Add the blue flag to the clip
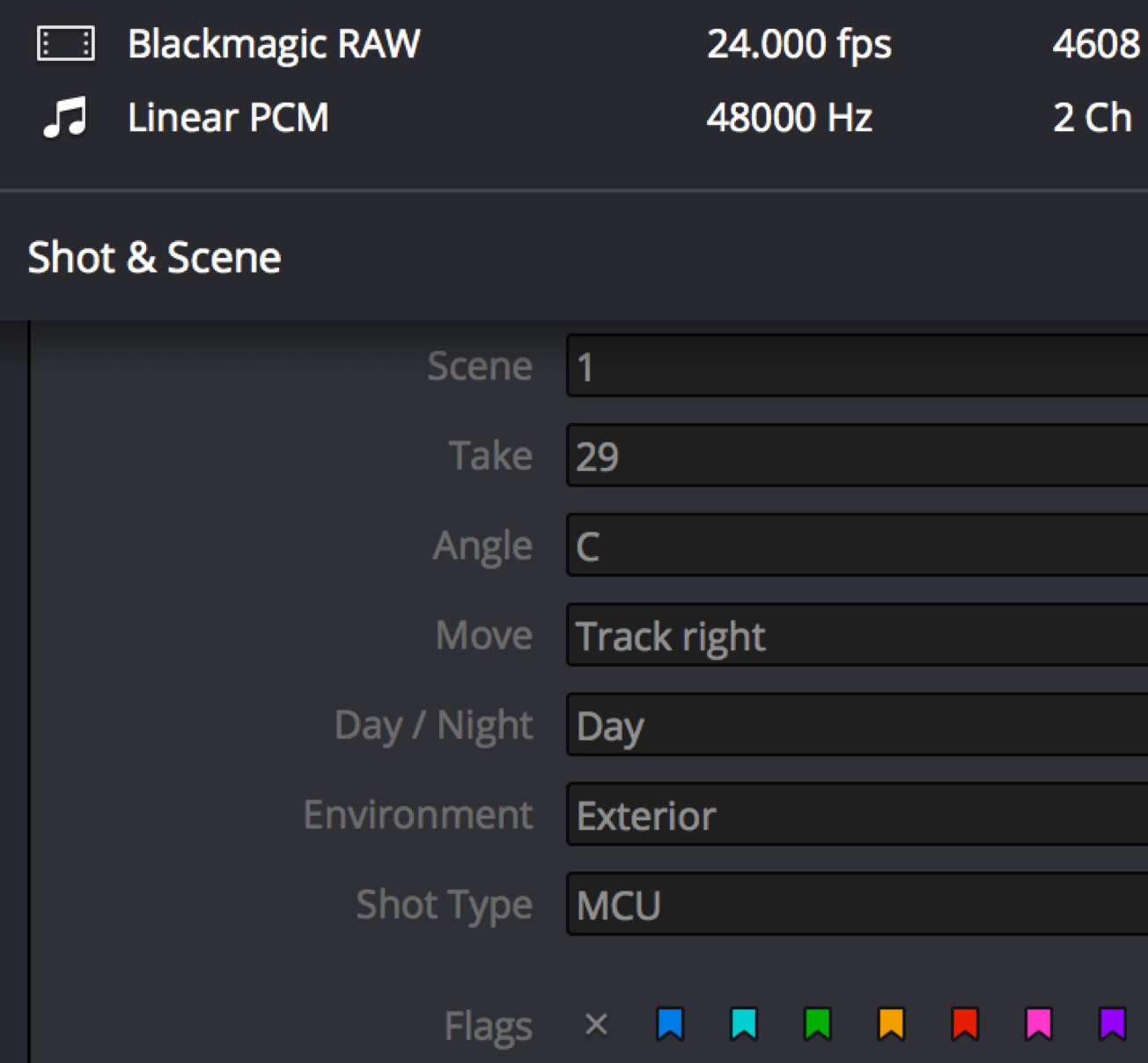Viewport: 1148px width, 1063px height. click(671, 1023)
